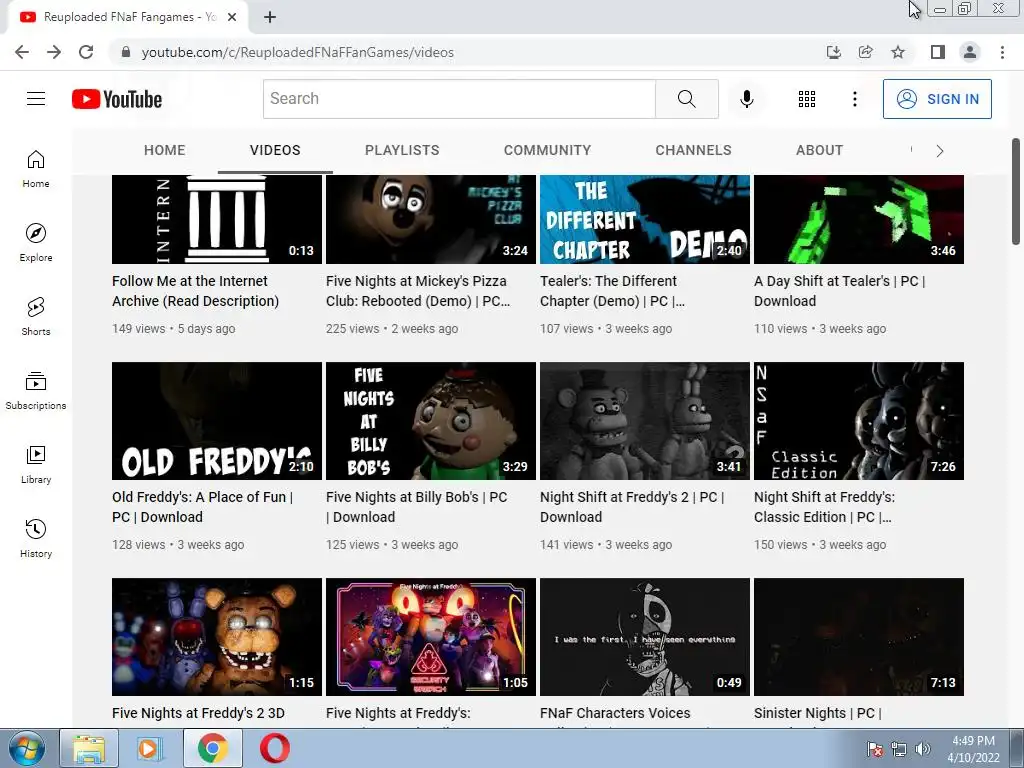The width and height of the screenshot is (1024, 768).
Task: Play the Sinister Nights thumbnail
Action: pyautogui.click(x=859, y=637)
